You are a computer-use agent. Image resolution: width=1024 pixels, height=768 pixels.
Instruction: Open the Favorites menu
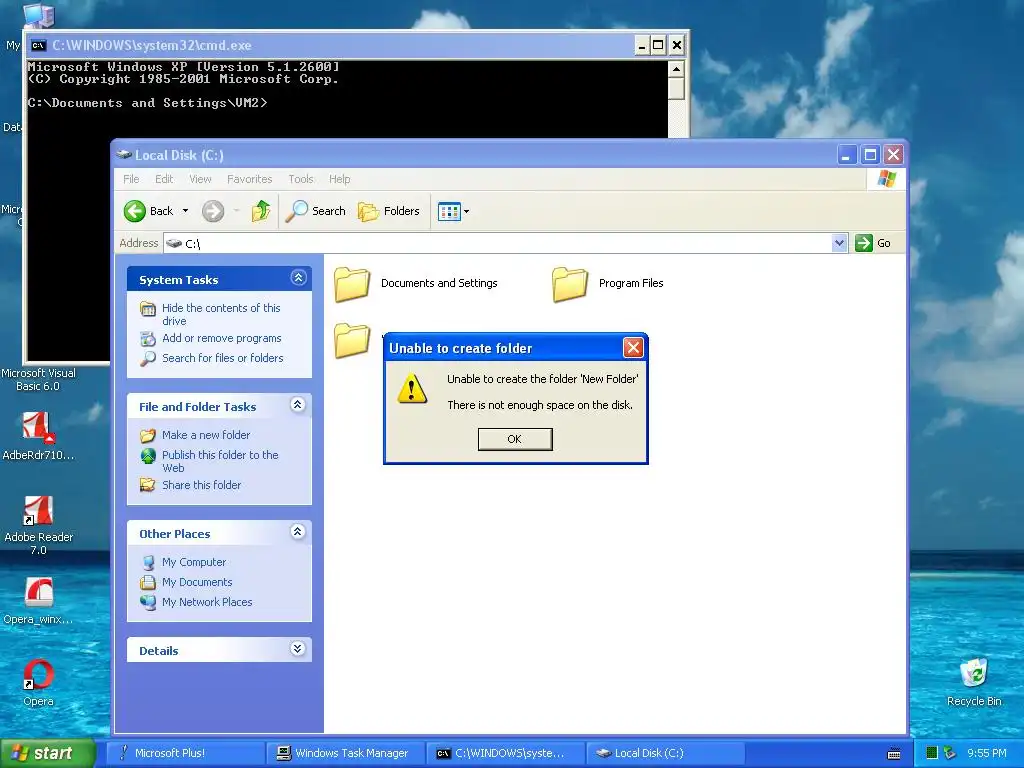click(249, 179)
